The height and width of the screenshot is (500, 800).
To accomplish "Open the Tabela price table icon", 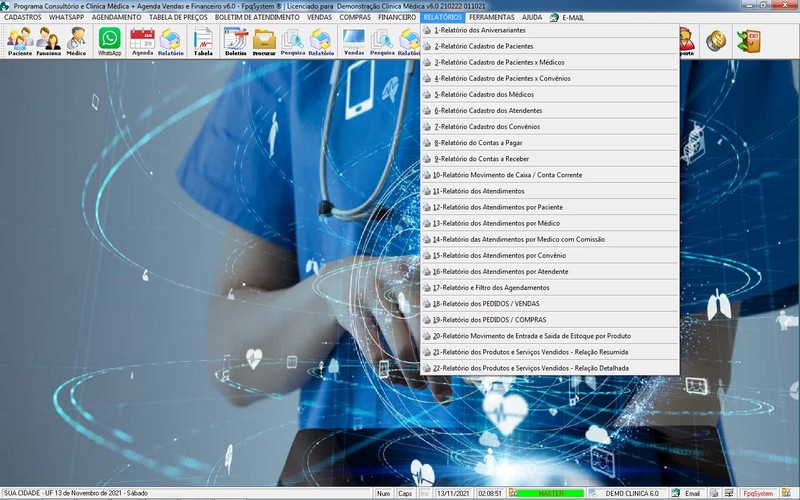I will point(203,41).
